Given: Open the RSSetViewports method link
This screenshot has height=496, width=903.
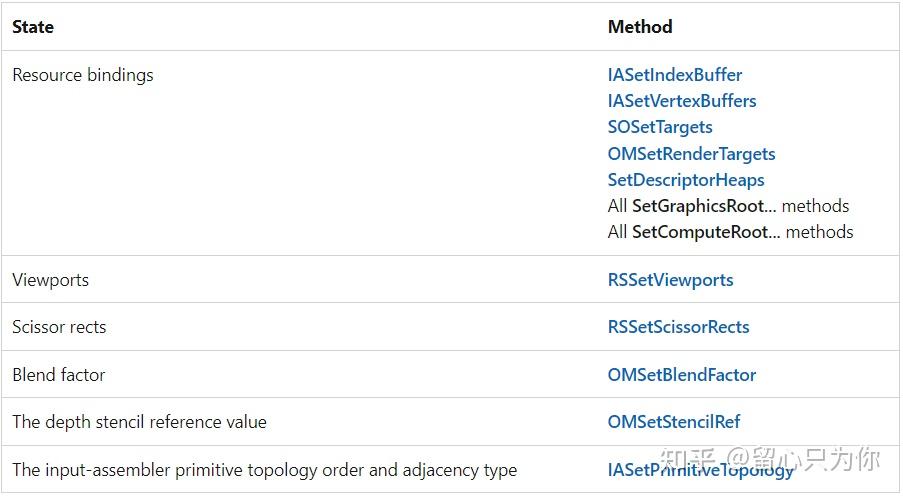Looking at the screenshot, I should click(670, 280).
